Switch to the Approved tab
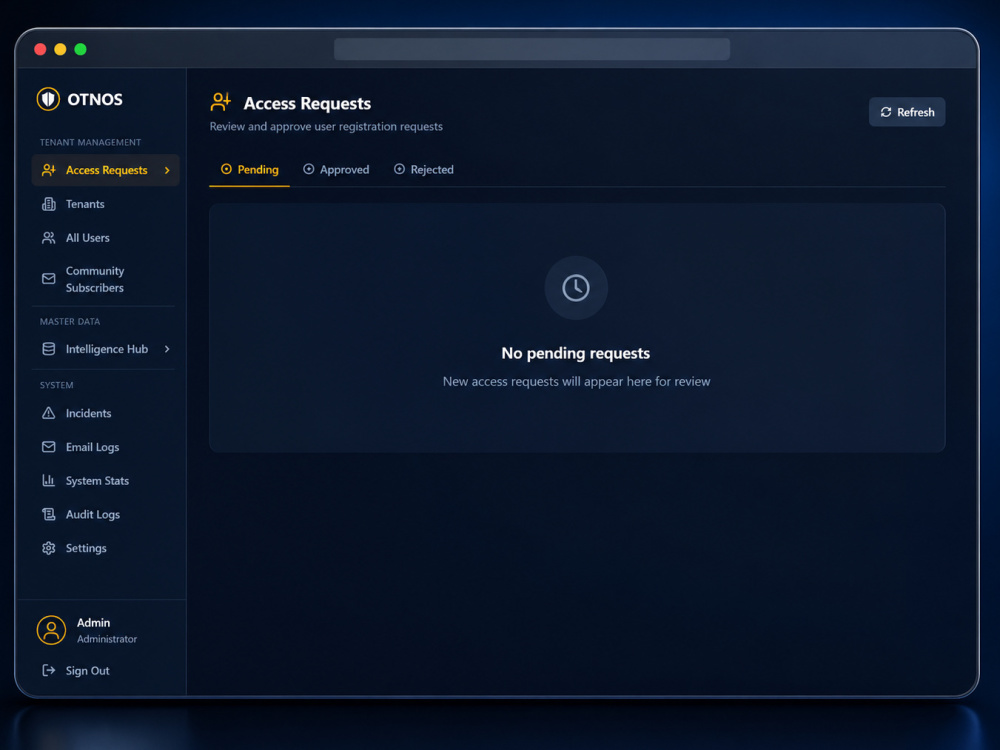The width and height of the screenshot is (1000, 750). tap(336, 170)
